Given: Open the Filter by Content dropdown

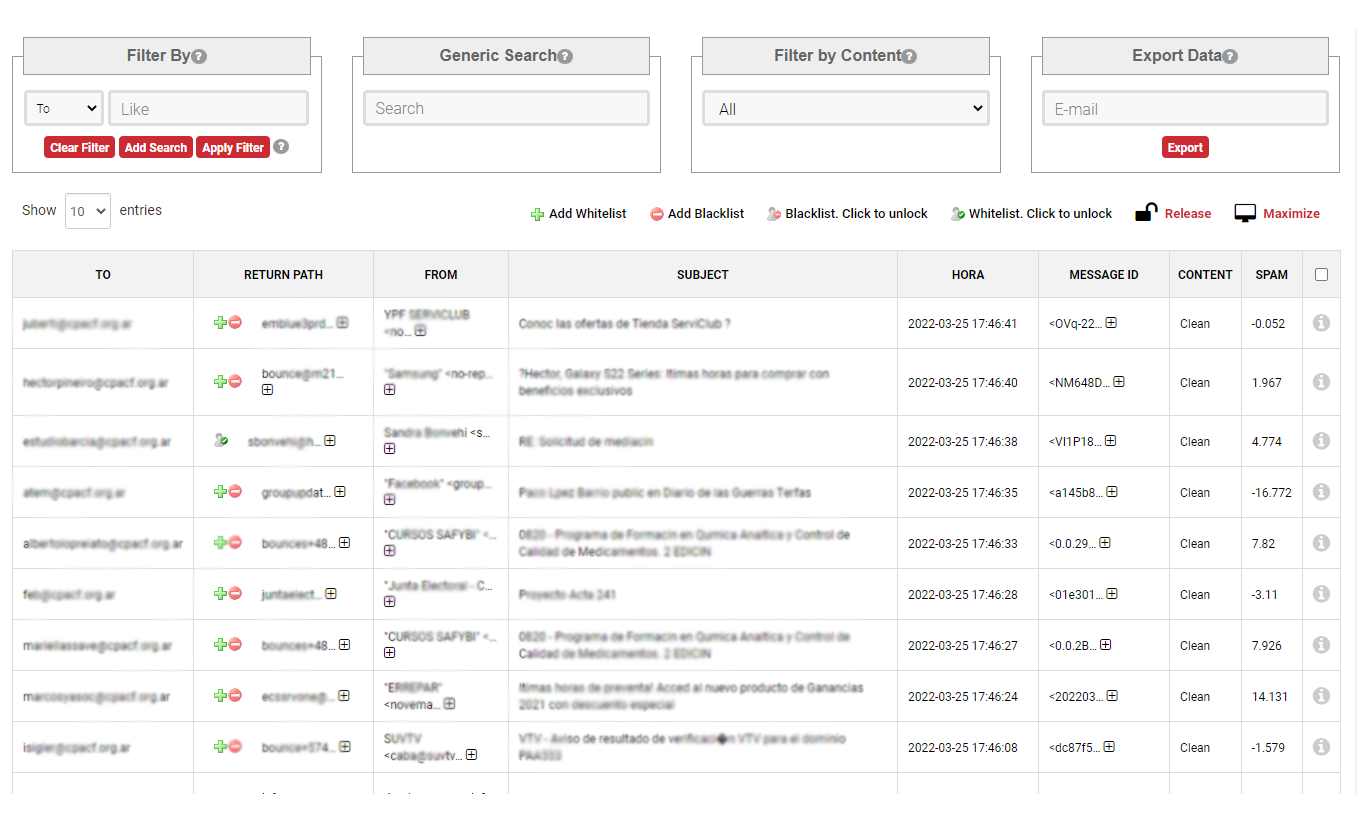Looking at the screenshot, I should (846, 109).
